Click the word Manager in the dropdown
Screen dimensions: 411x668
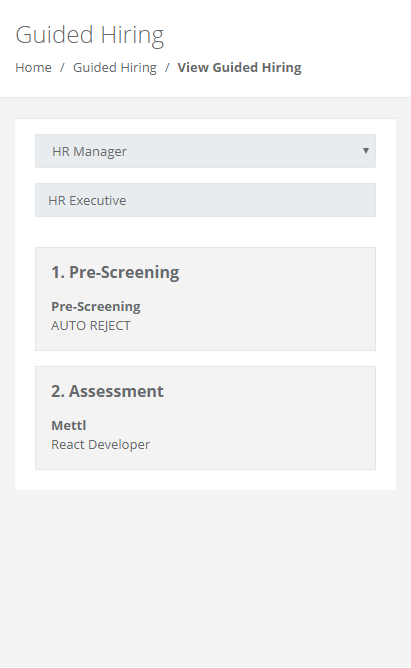100,152
